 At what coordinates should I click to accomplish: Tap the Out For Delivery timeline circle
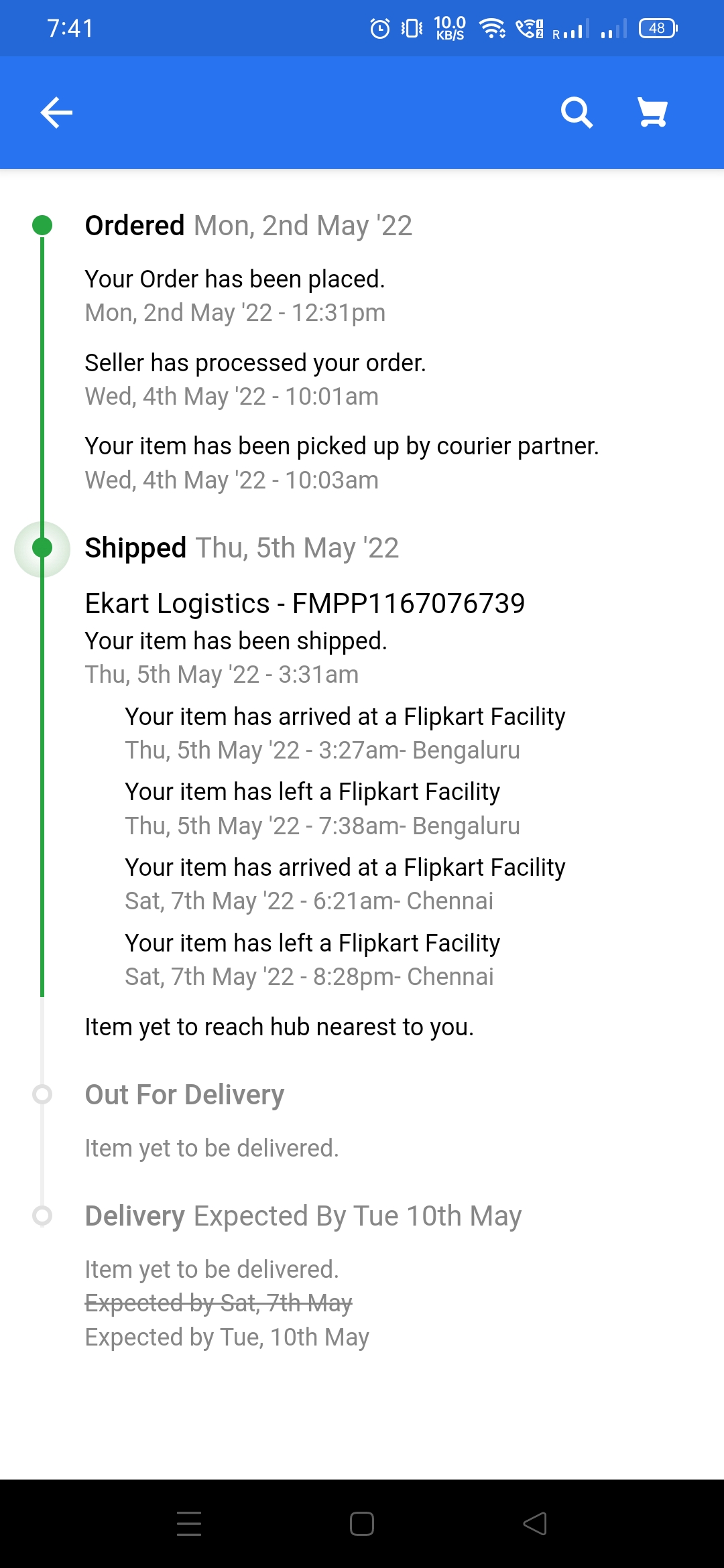[x=42, y=1094]
